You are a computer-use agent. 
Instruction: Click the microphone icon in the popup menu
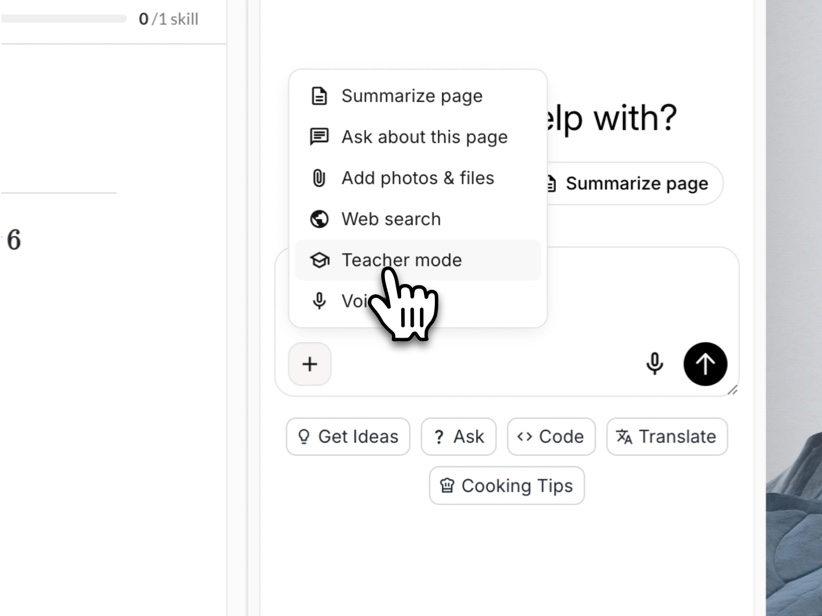tap(319, 301)
